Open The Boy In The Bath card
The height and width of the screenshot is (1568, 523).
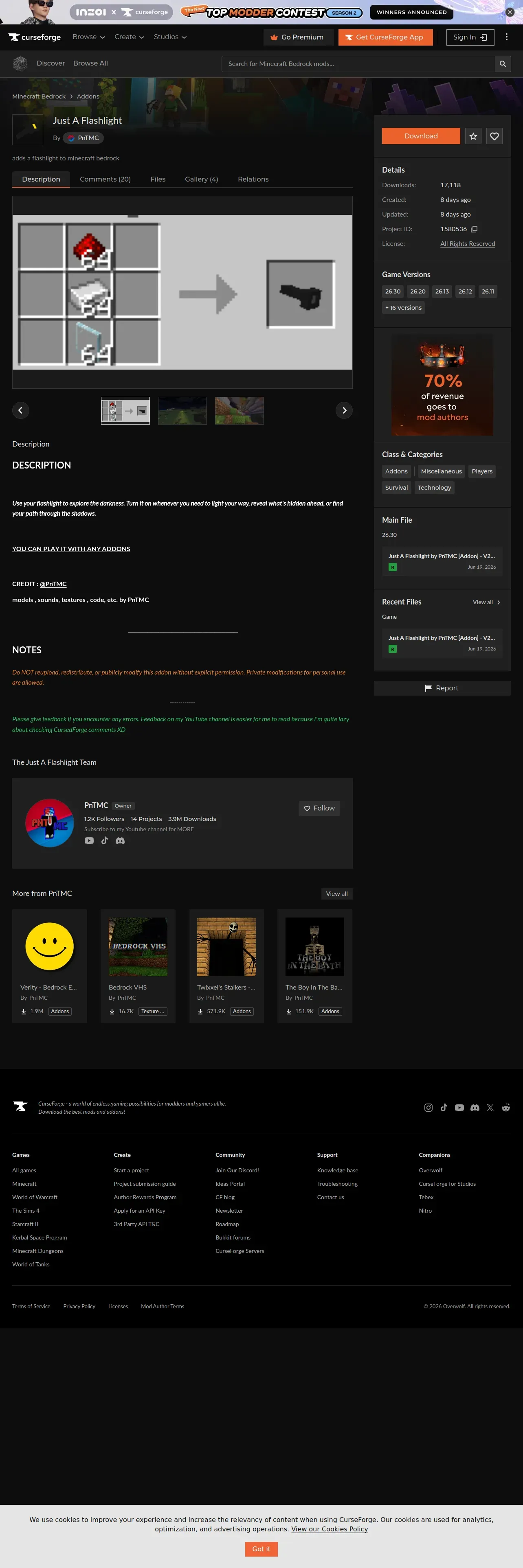[x=315, y=966]
